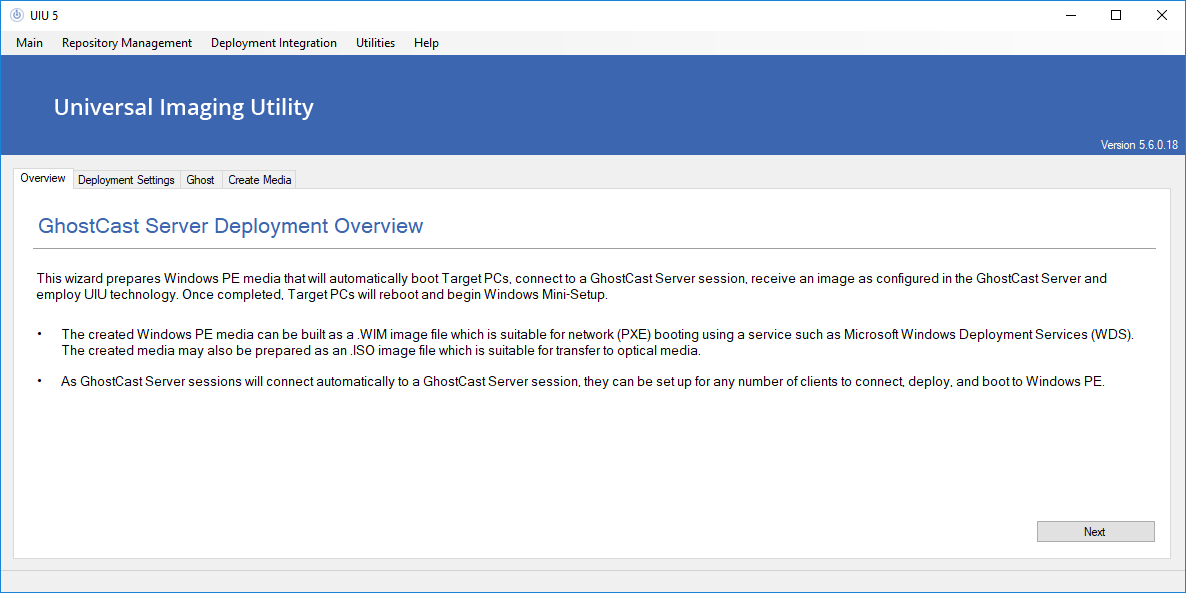Click the bullet text about .WIM image file
This screenshot has height=593, width=1186.
(598, 343)
